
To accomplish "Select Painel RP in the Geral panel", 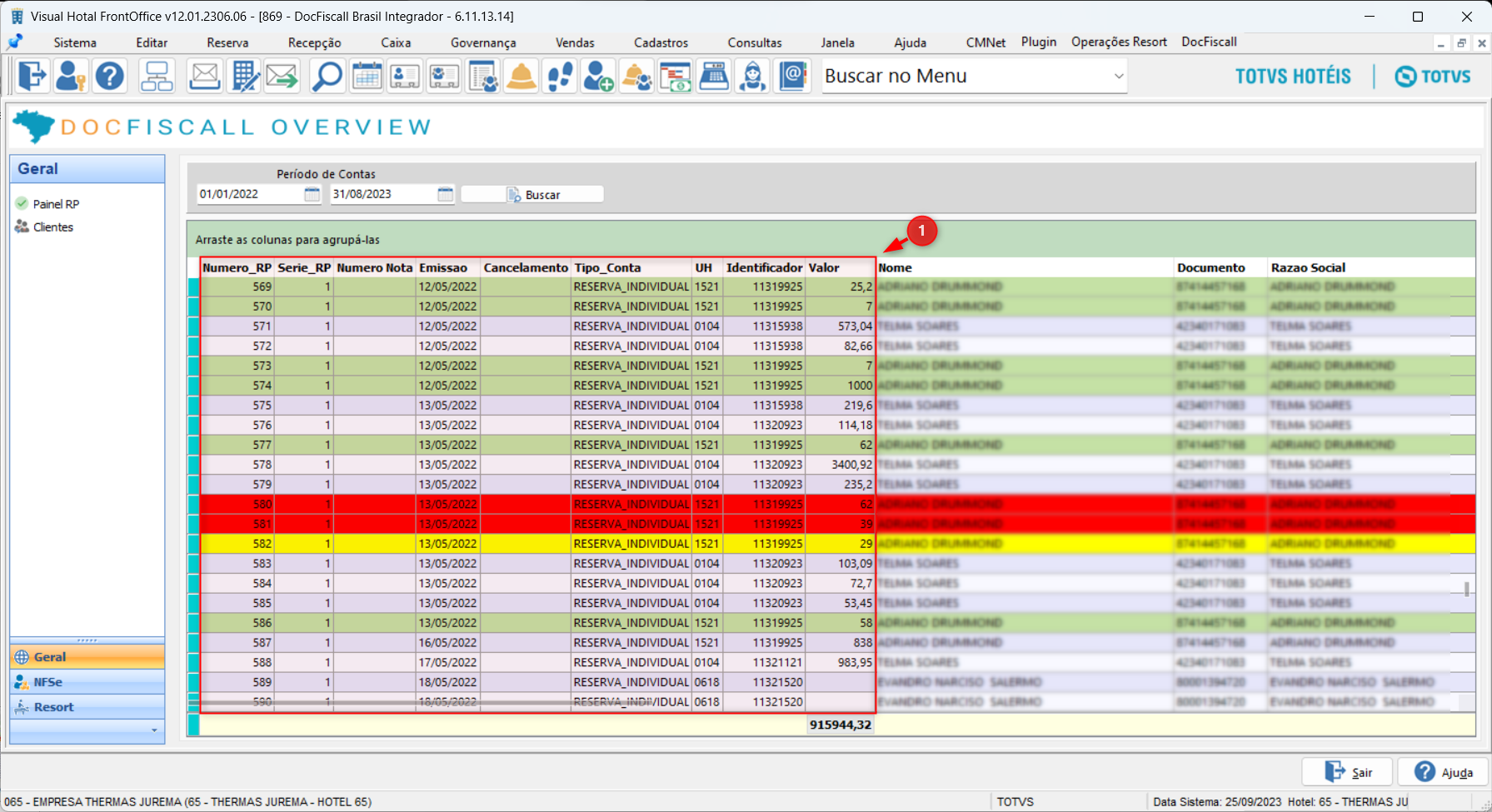I will [x=56, y=204].
